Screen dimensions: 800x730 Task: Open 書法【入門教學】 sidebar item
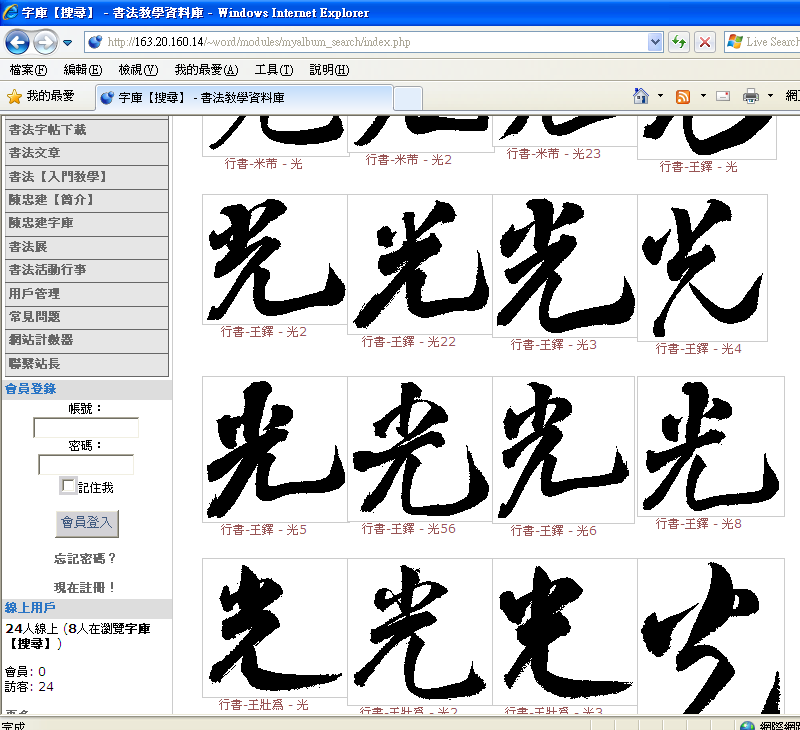(x=87, y=177)
